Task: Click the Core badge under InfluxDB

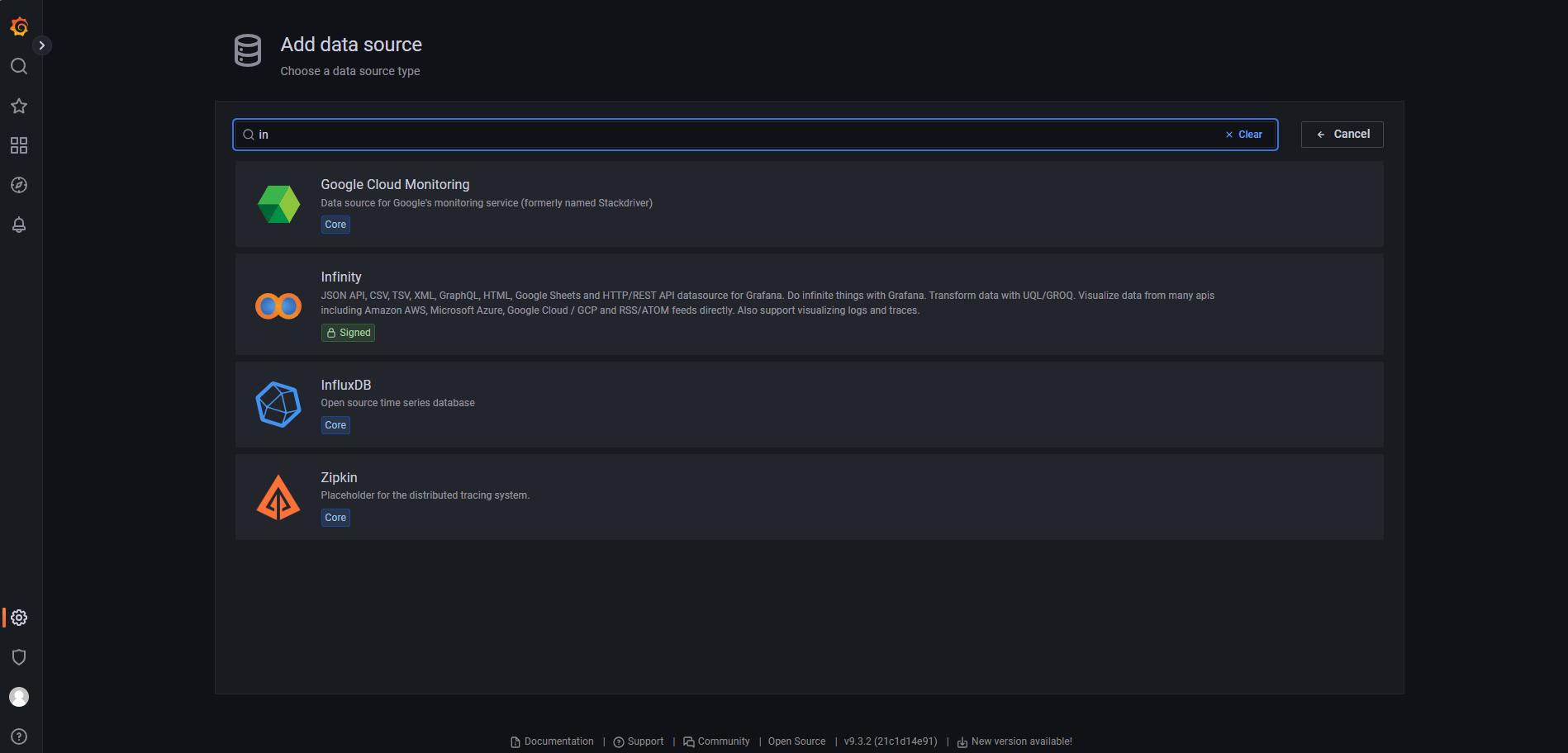Action: pyautogui.click(x=335, y=425)
